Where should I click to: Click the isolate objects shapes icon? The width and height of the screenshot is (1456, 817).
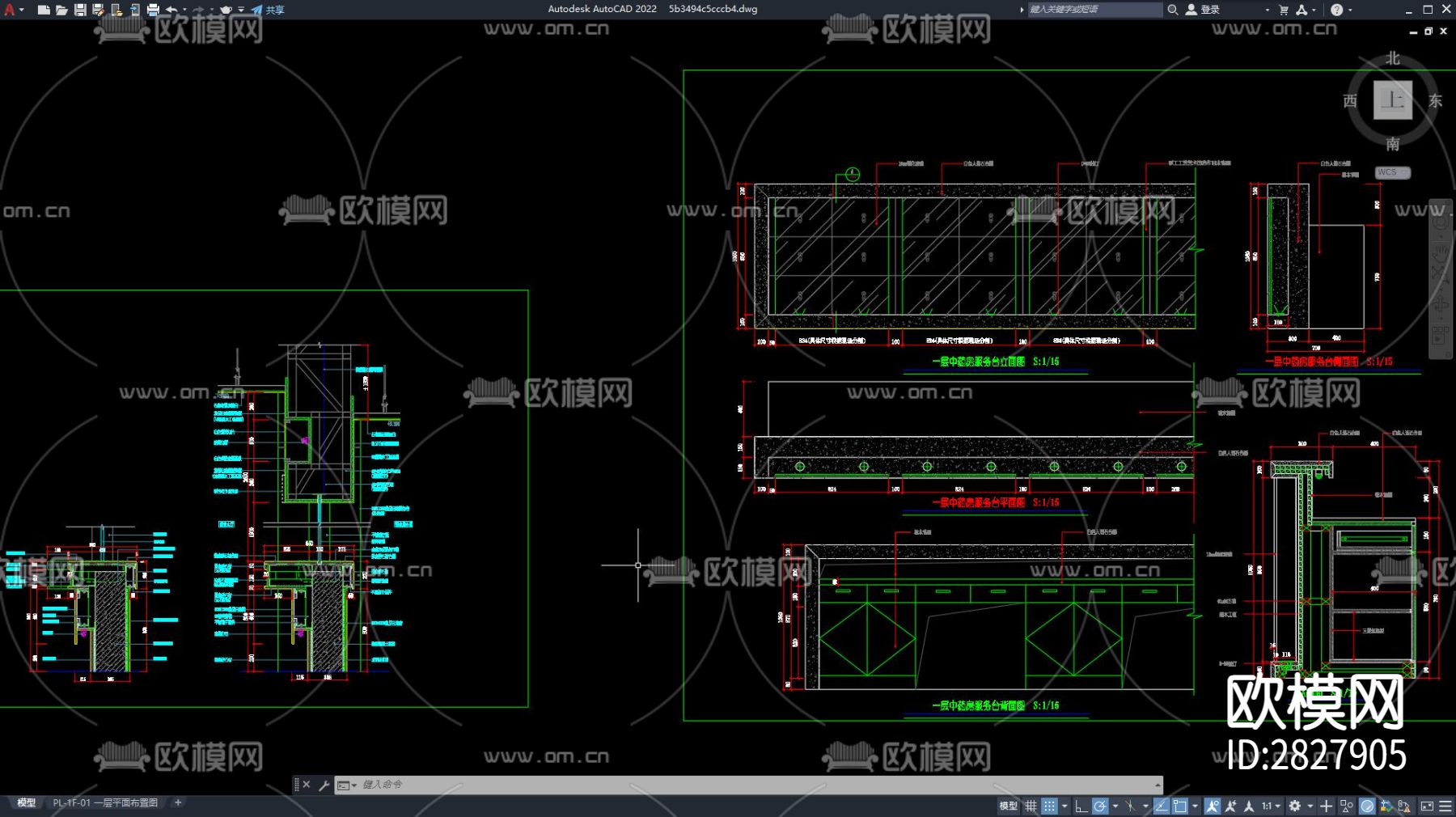coord(1347,806)
